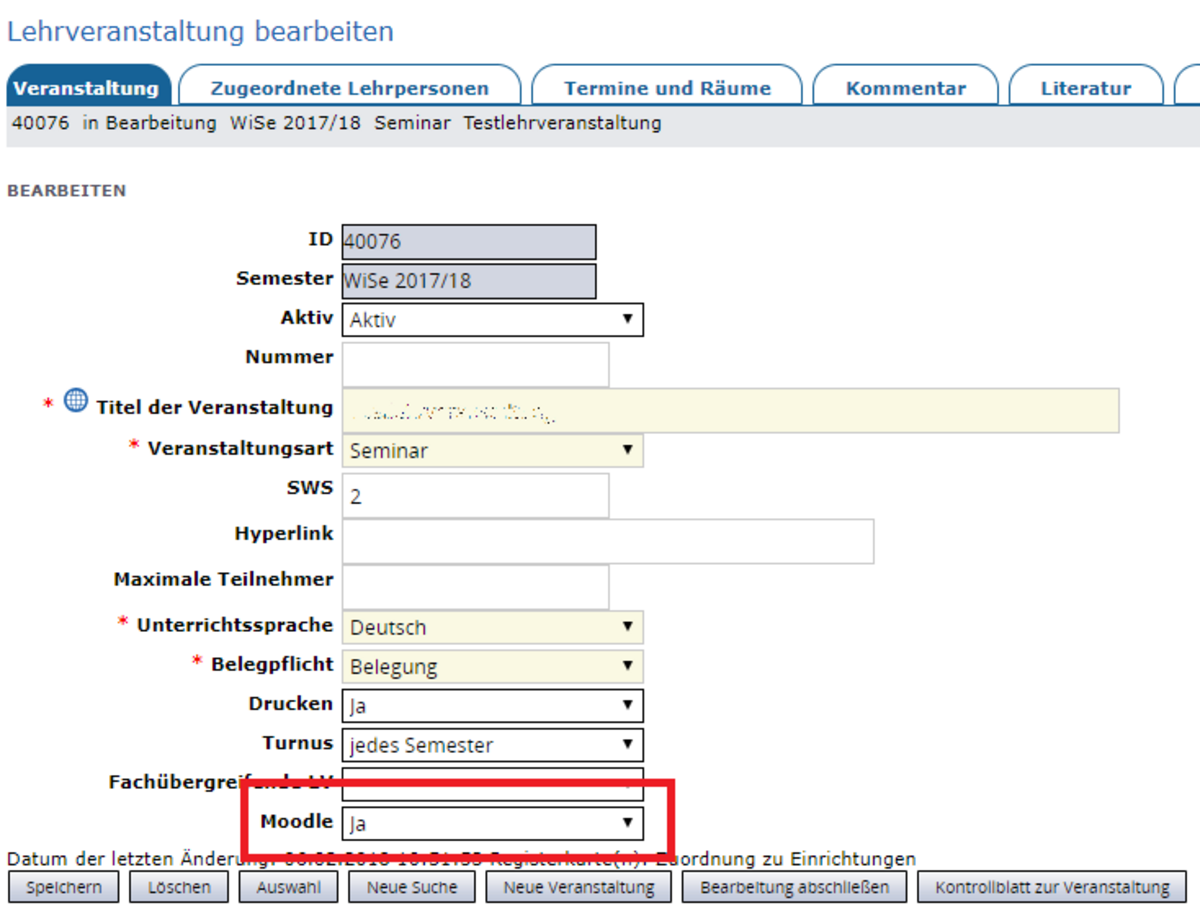The width and height of the screenshot is (1200, 921).
Task: Expand the Belegpflicht dropdown
Action: 492,666
